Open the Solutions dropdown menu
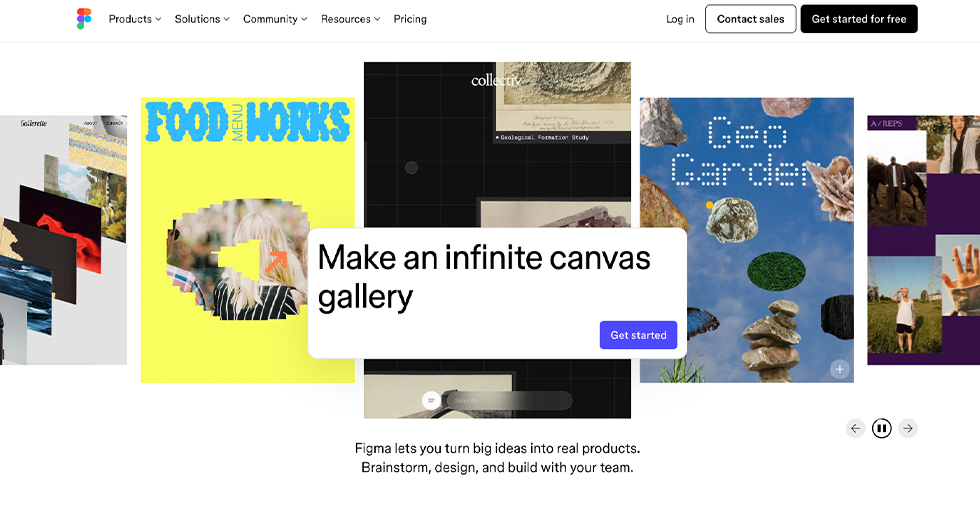The height and width of the screenshot is (516, 980). click(x=201, y=19)
